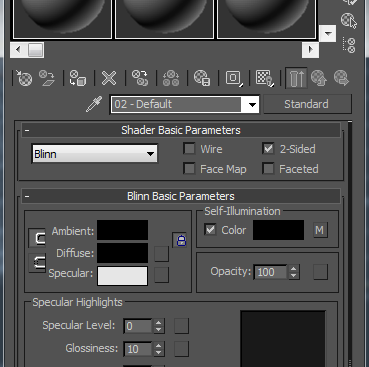The image size is (369, 367).
Task: Click the Get Material icon
Action: point(24,78)
